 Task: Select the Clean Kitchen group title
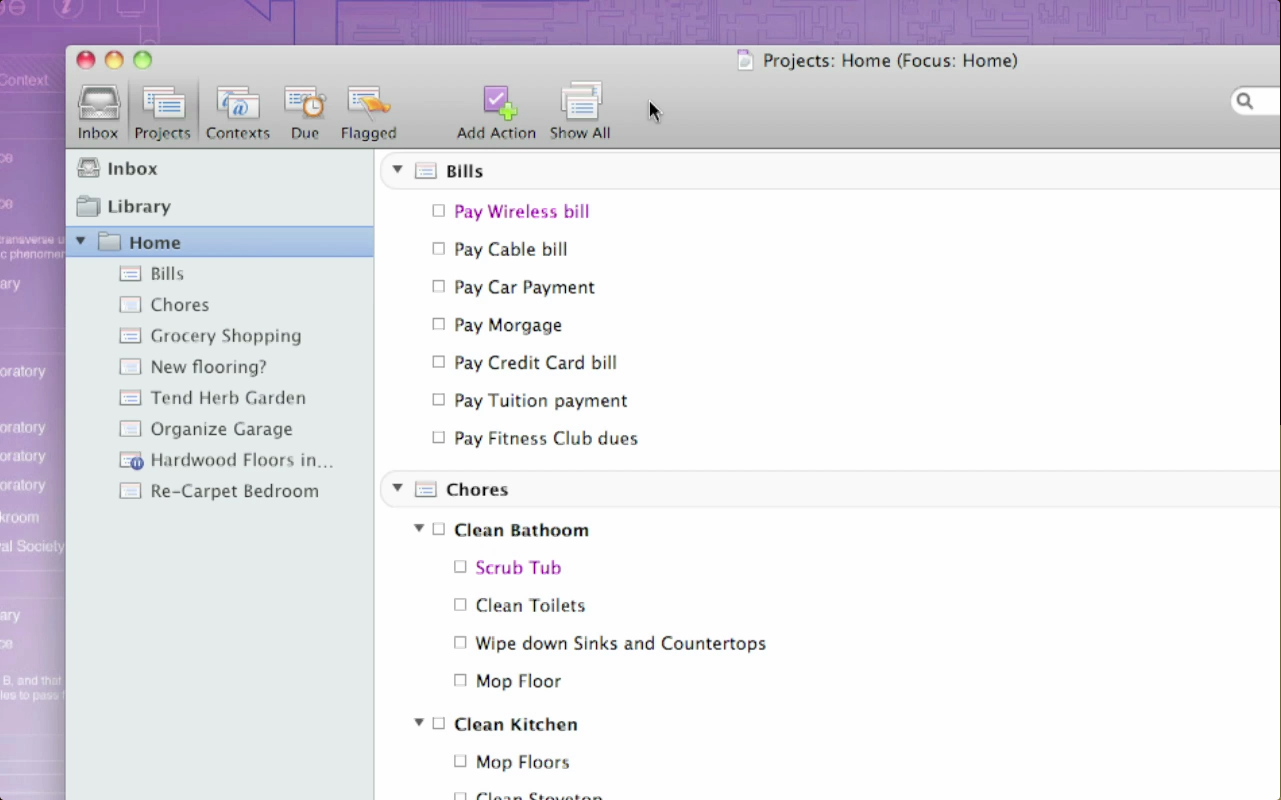(516, 724)
